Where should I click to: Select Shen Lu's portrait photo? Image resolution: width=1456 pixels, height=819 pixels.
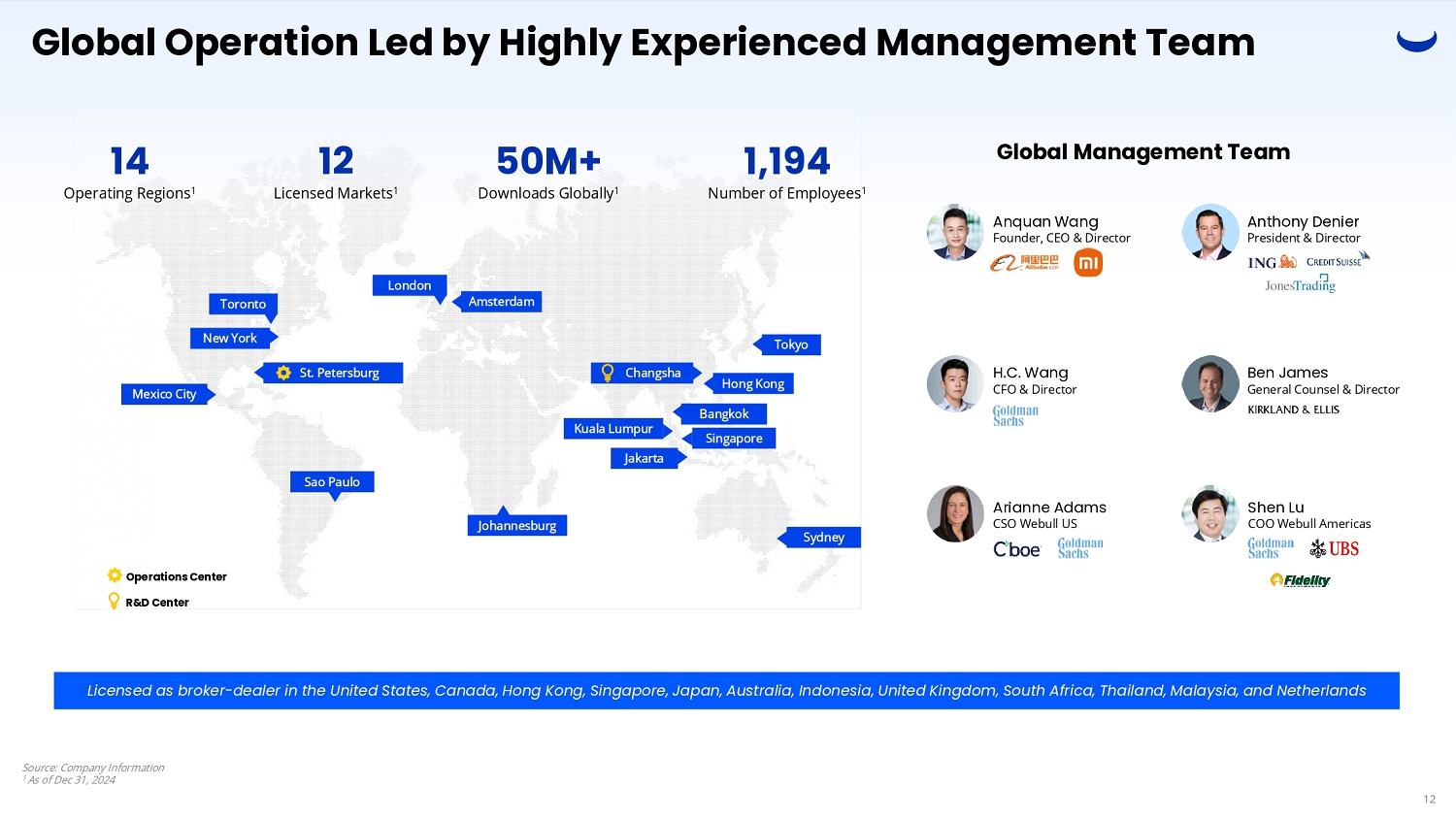(1210, 513)
